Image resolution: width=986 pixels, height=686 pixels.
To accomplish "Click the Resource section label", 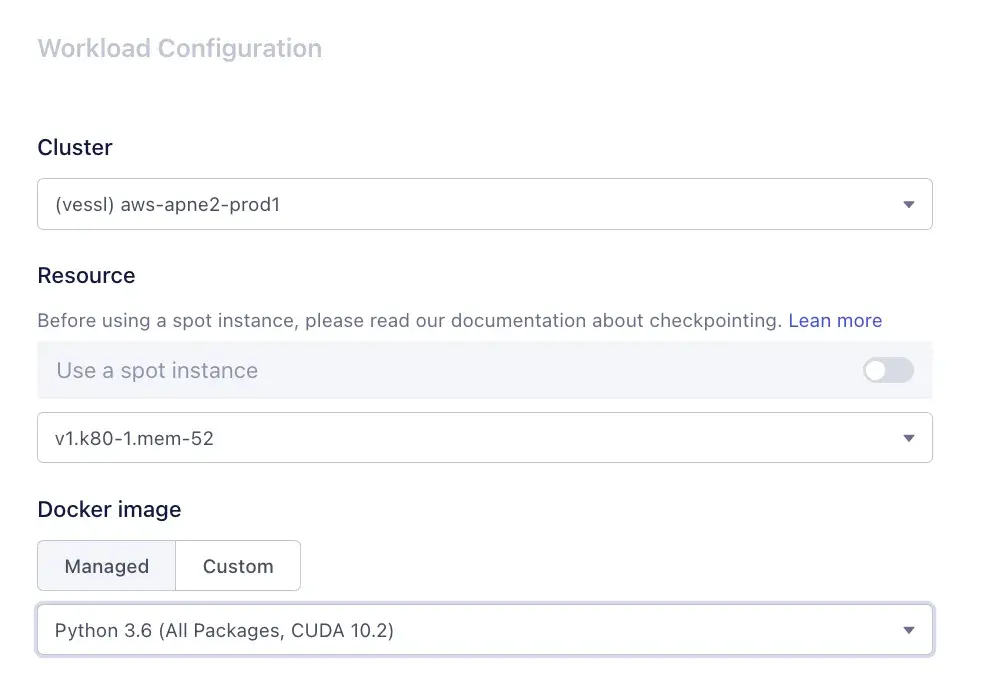I will (86, 275).
